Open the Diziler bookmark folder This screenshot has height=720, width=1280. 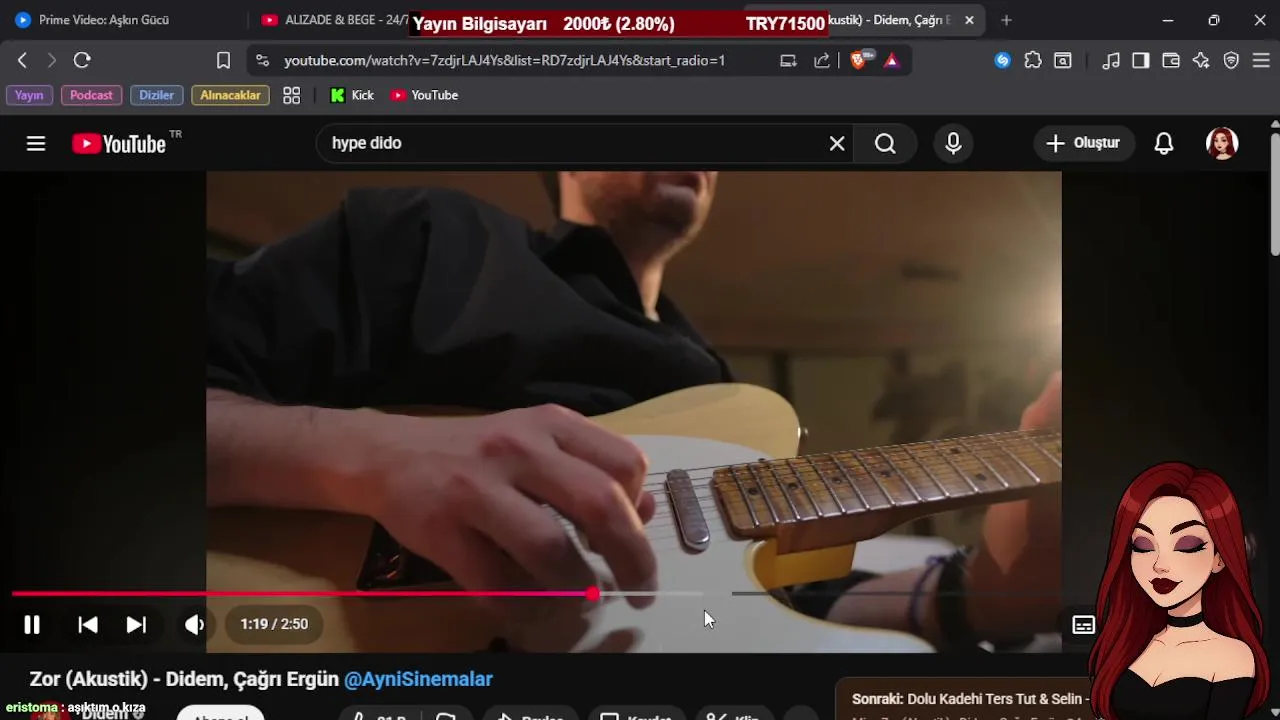pyautogui.click(x=156, y=95)
